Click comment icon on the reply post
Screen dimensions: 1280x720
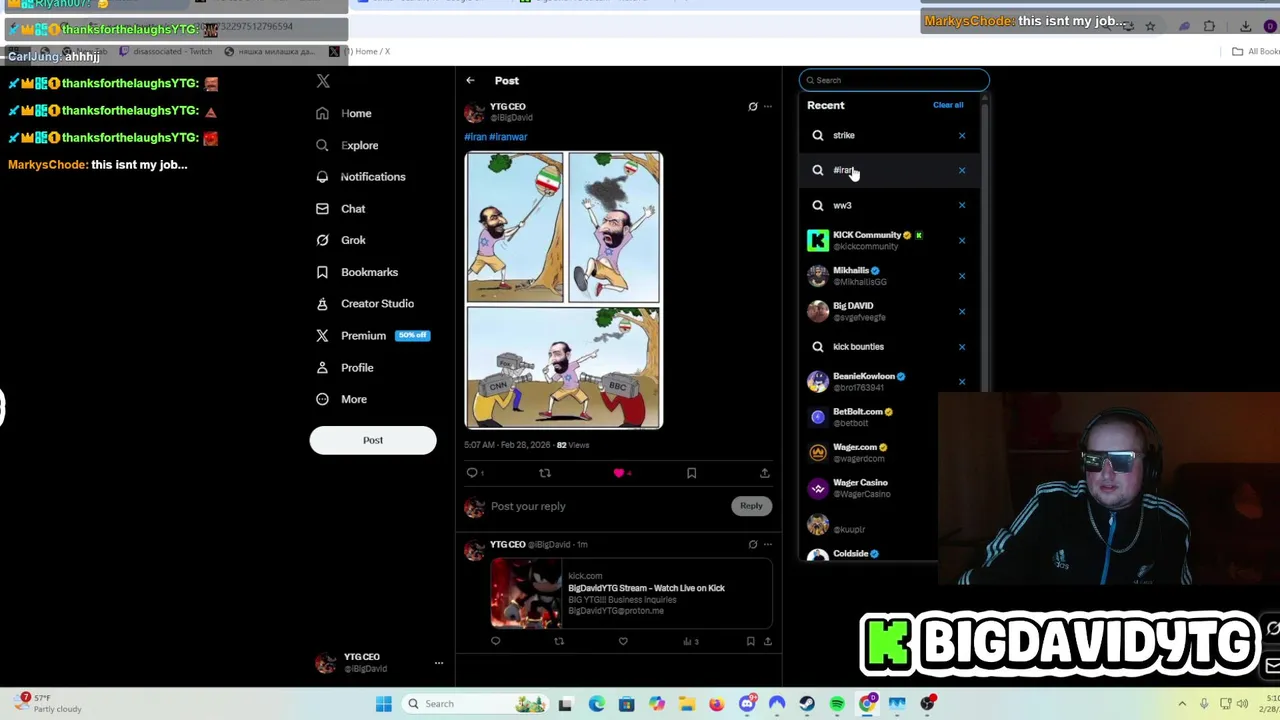(495, 642)
